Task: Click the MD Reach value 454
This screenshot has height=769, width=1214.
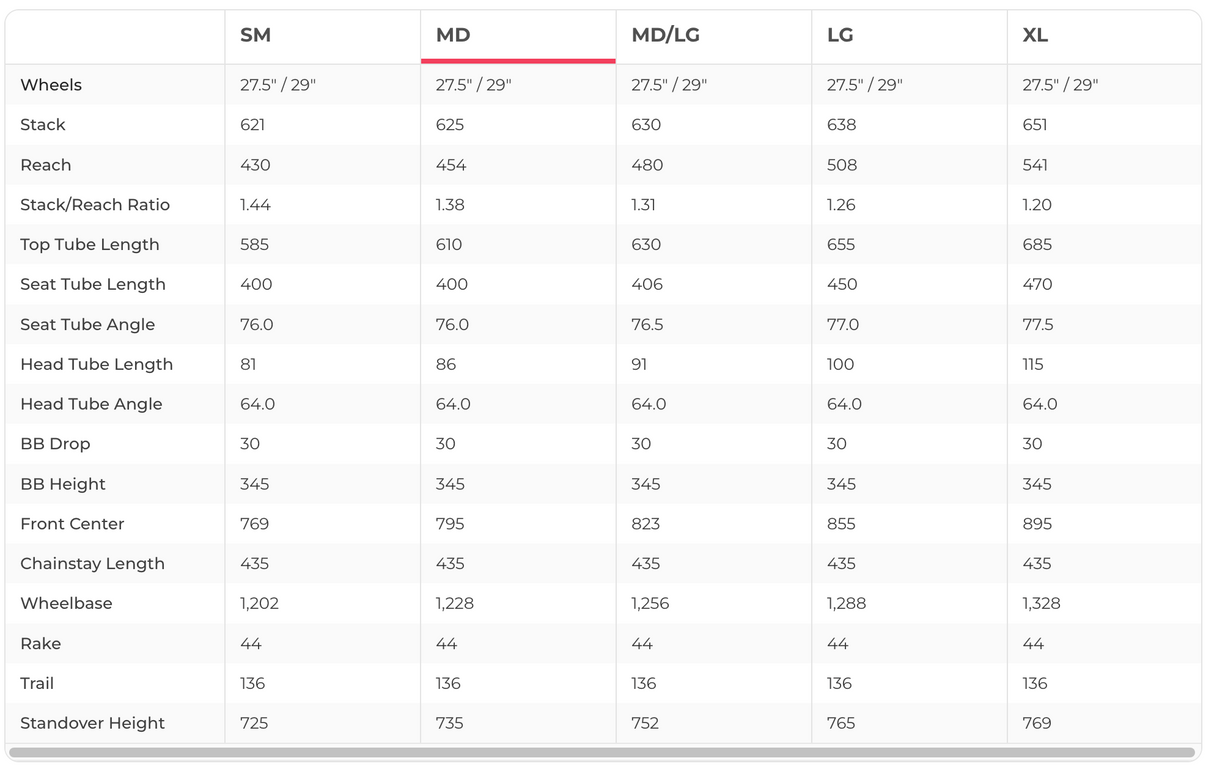Action: [x=450, y=165]
